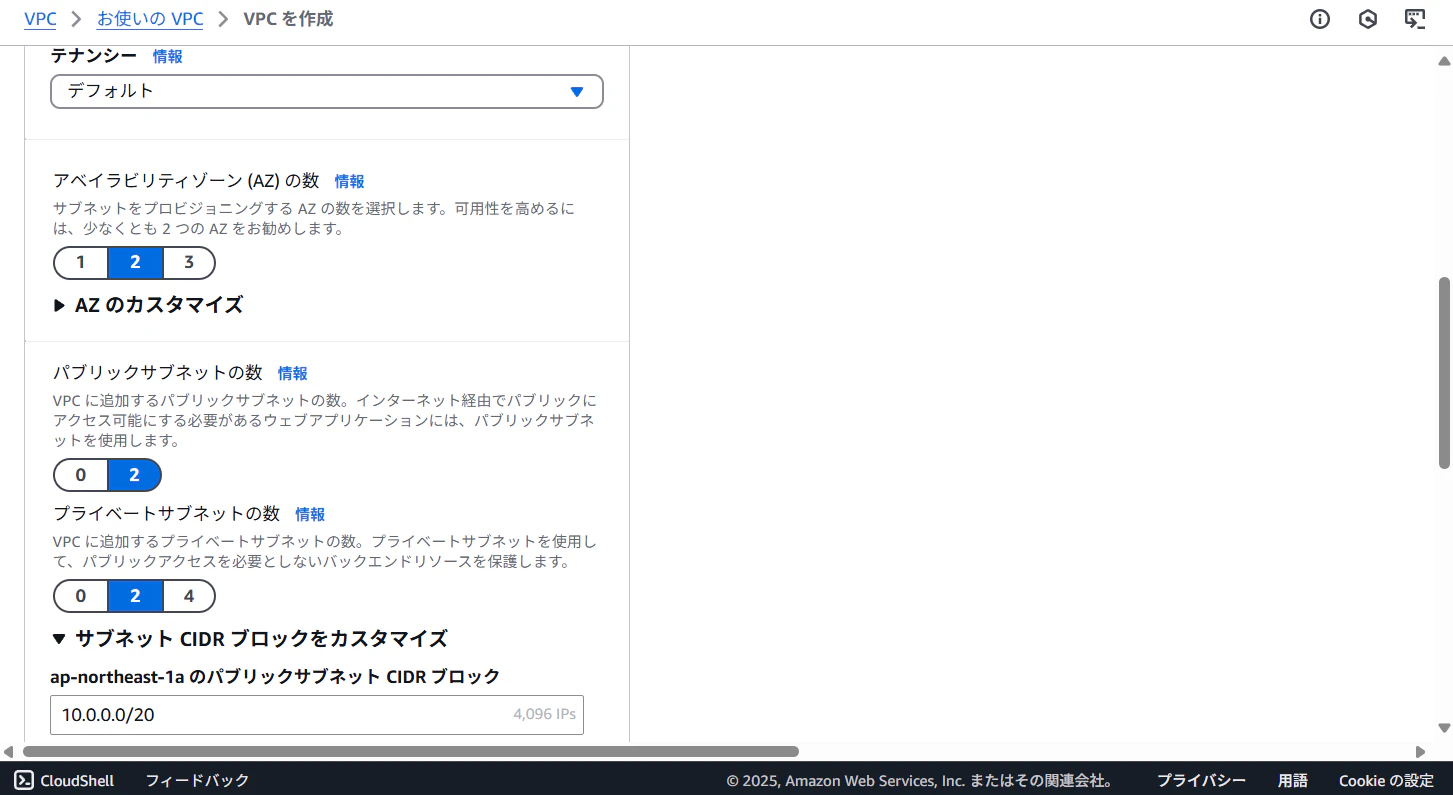The height and width of the screenshot is (795, 1453).
Task: Click the scroll up arrow at right
Action: coord(1444,61)
